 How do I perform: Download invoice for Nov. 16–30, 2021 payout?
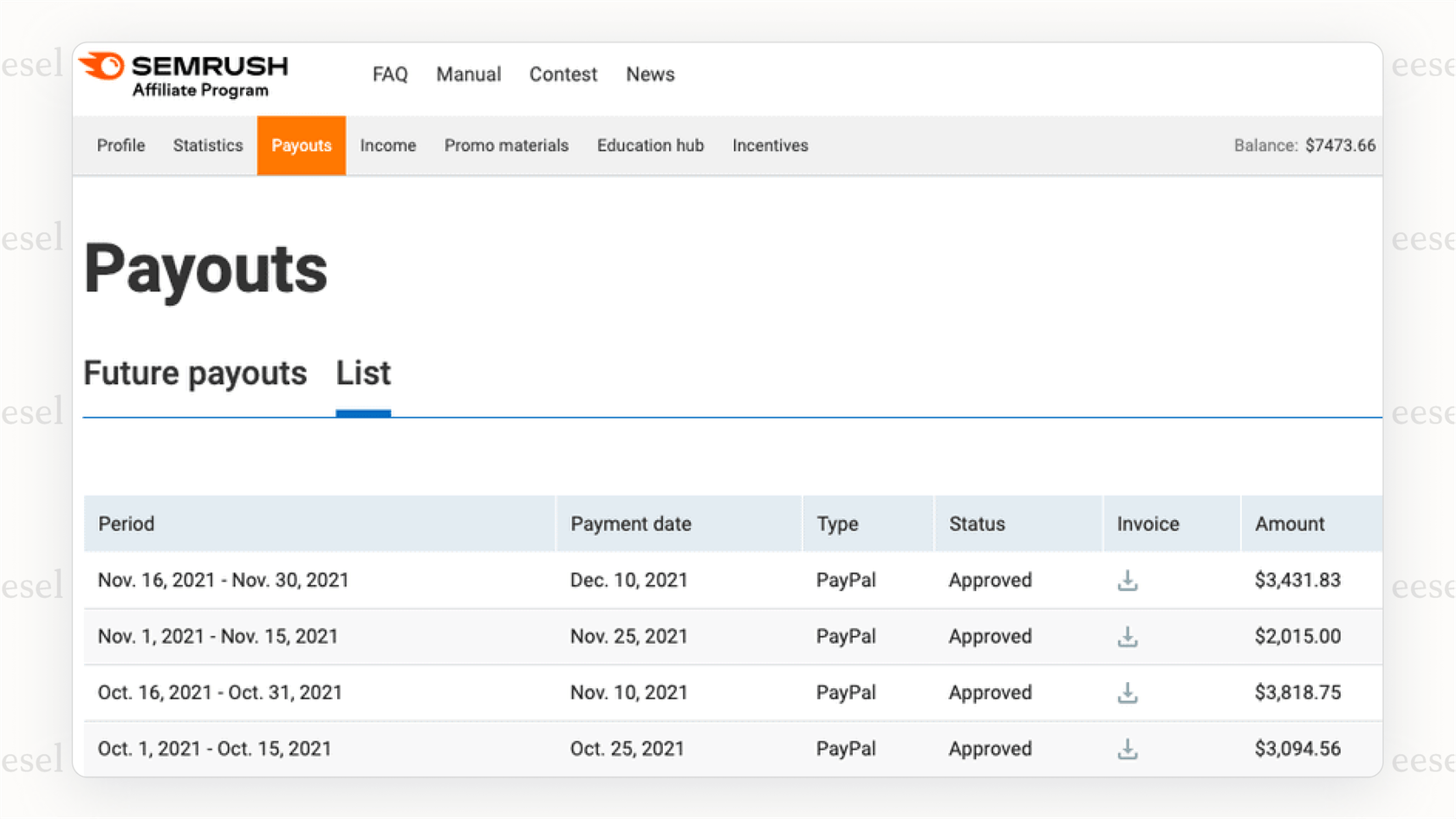(1127, 580)
